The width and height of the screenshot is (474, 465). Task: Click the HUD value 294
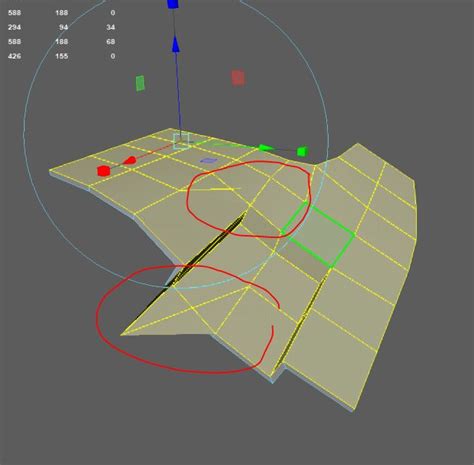(x=14, y=27)
